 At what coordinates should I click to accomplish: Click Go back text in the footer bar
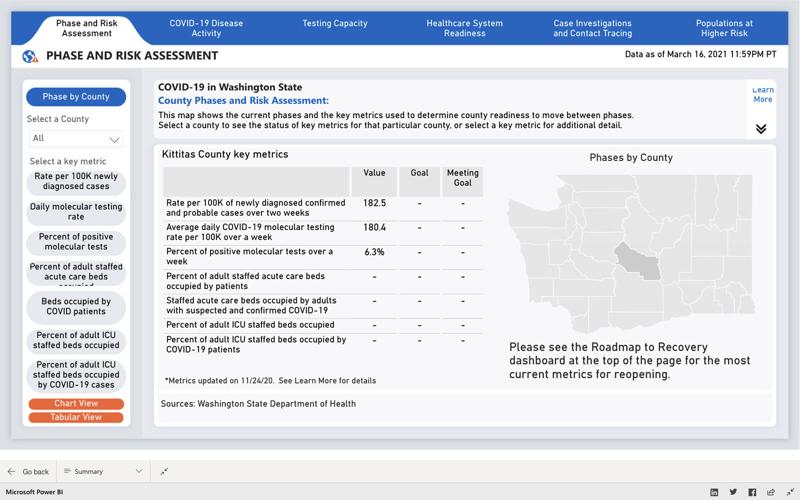(x=36, y=471)
